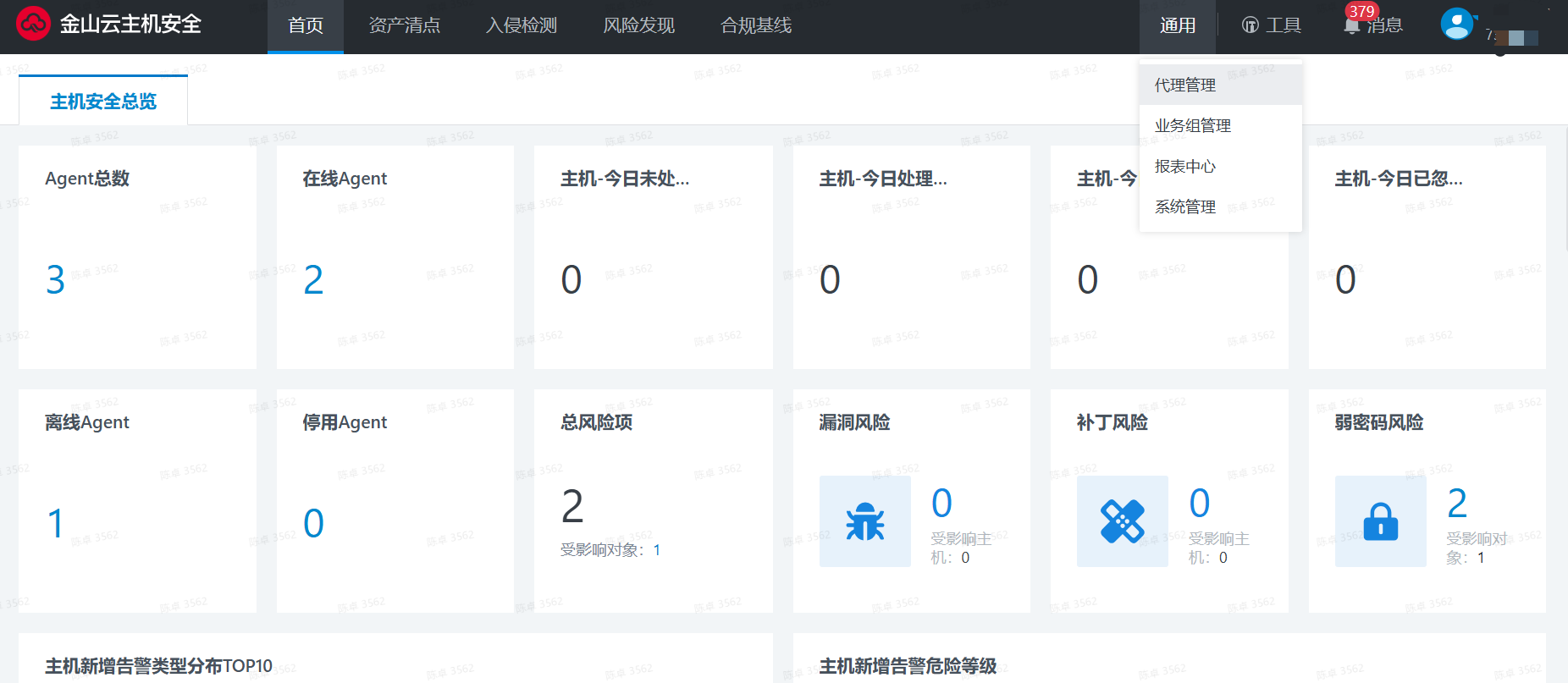Open the 合规基线 navigation tab
The width and height of the screenshot is (1568, 683).
(x=756, y=25)
